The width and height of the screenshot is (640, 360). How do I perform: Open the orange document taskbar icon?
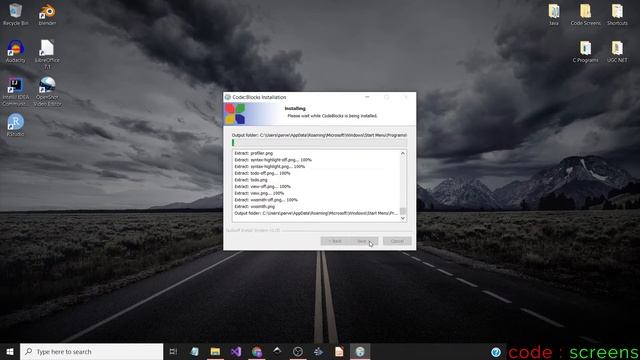click(339, 351)
